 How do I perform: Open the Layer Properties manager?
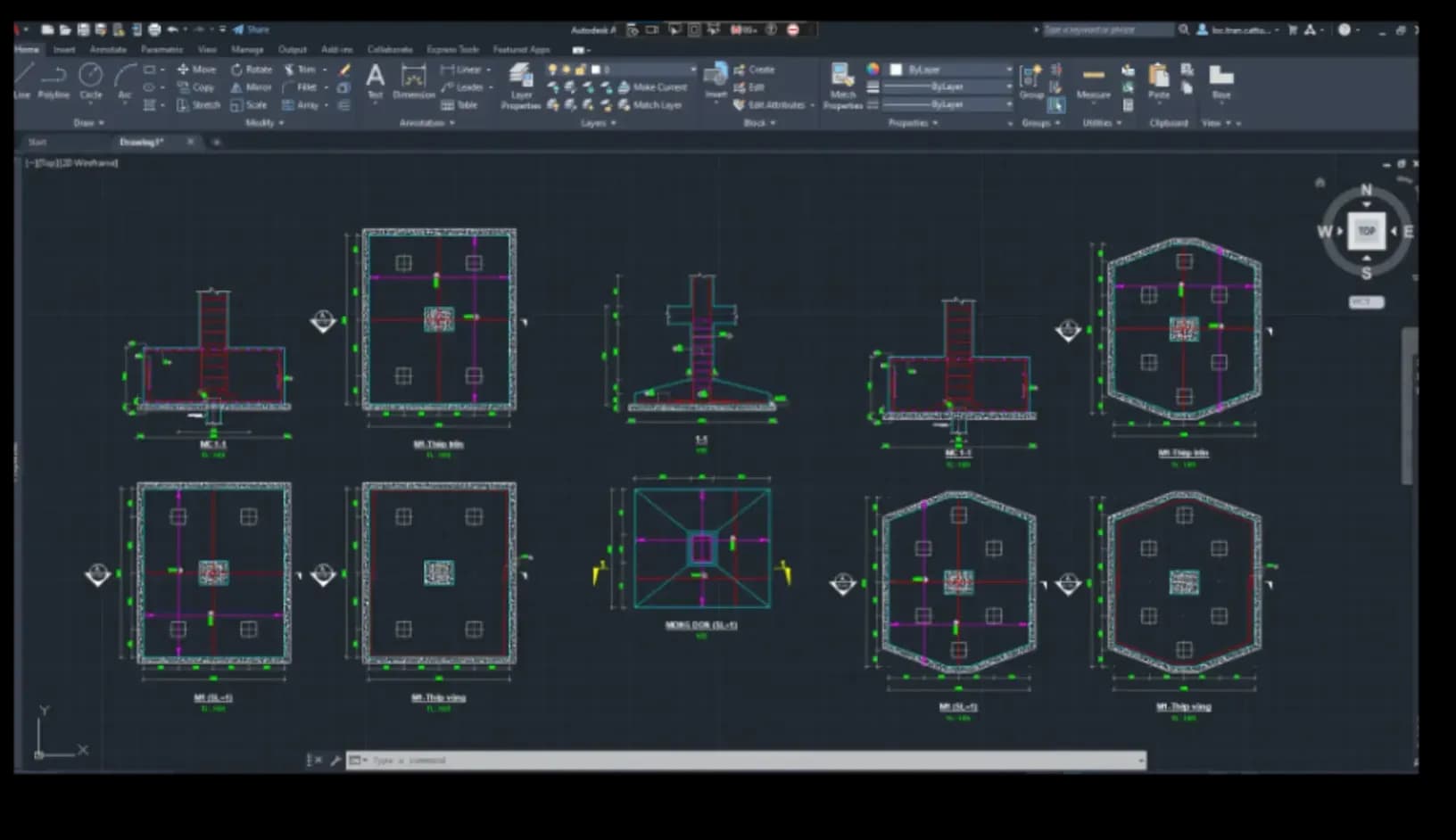coord(521,86)
